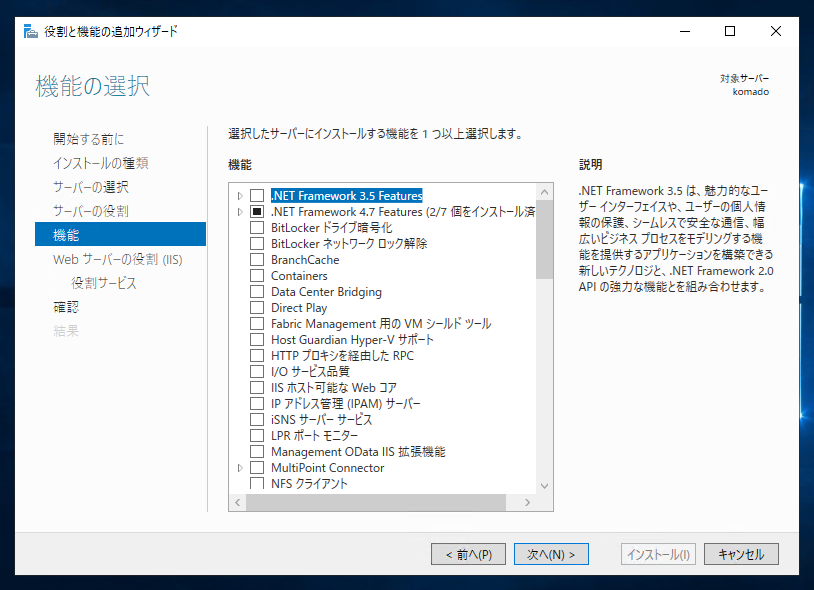
Task: Jump to 確認 step
Action: coord(66,307)
